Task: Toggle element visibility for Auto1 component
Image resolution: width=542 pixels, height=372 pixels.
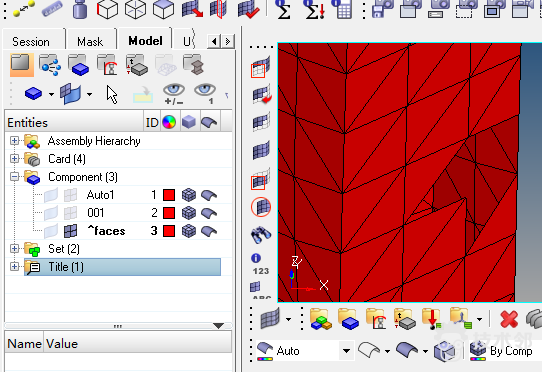Action: pos(71,195)
